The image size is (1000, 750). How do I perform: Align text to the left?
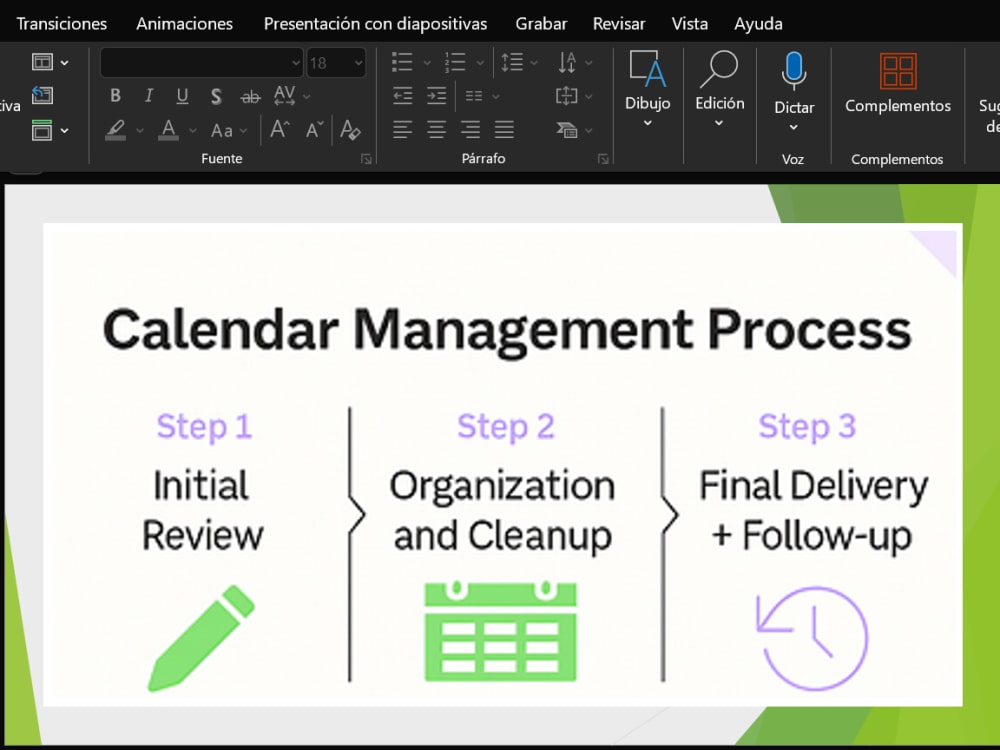point(402,130)
